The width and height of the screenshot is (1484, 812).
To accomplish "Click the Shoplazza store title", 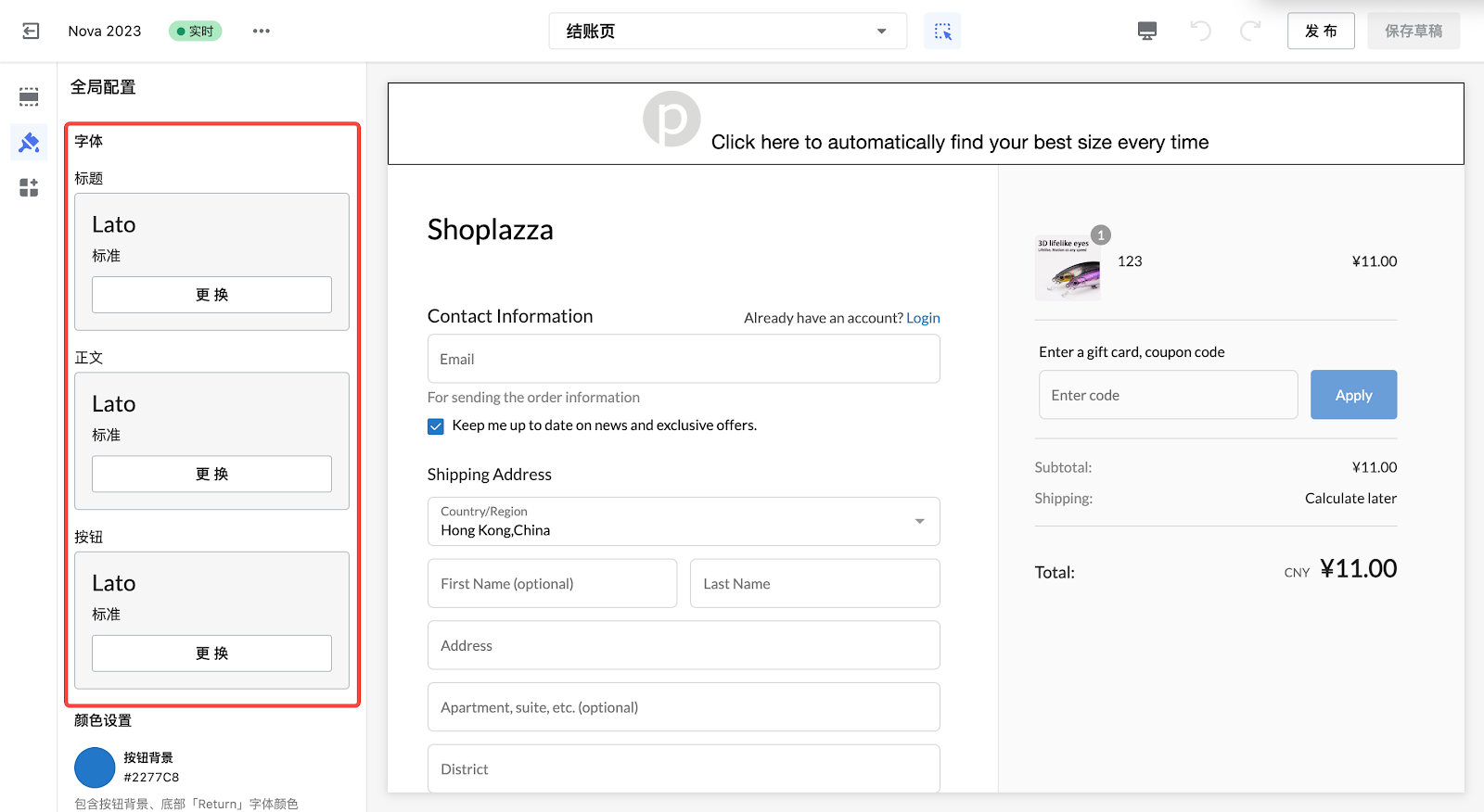I will [490, 230].
